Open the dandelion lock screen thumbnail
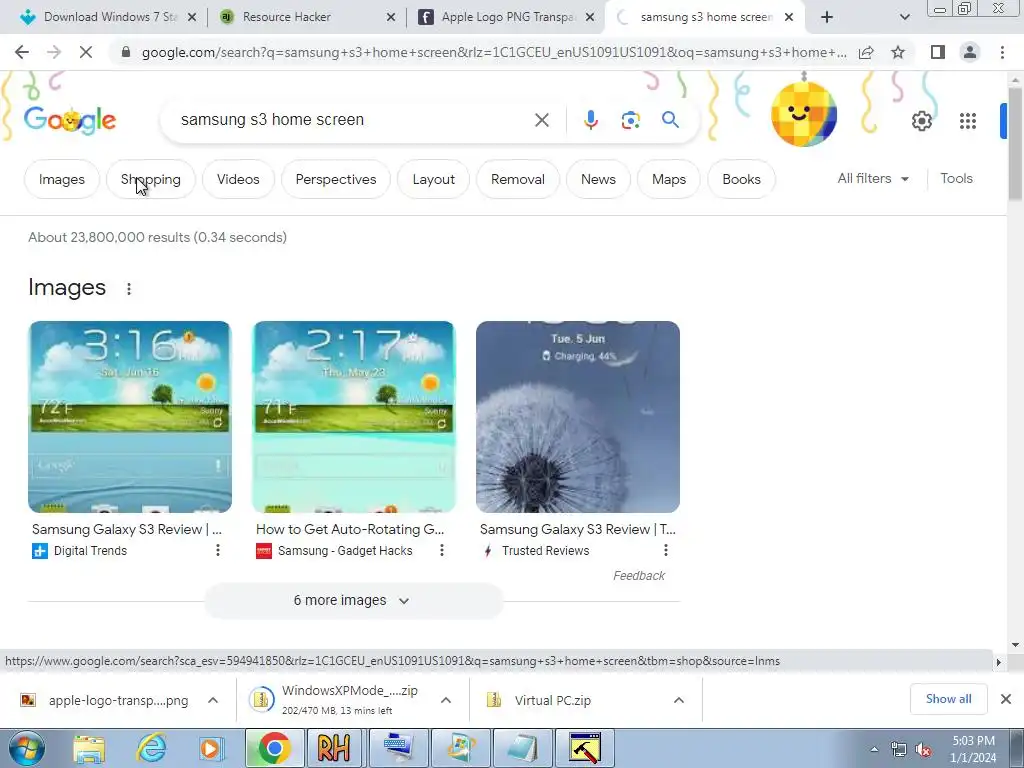1024x768 pixels. (x=578, y=417)
